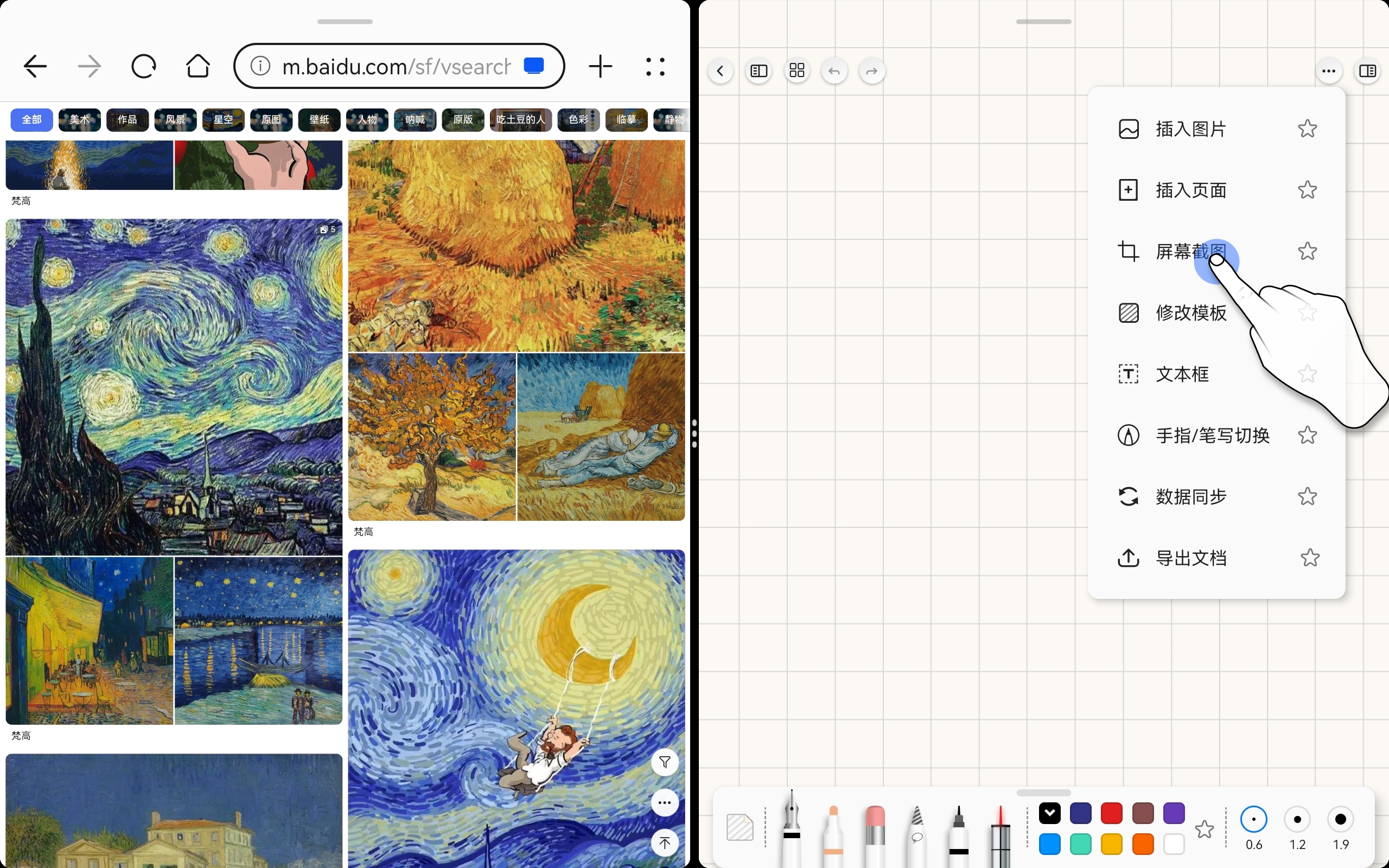Redo the last note action

click(x=872, y=71)
